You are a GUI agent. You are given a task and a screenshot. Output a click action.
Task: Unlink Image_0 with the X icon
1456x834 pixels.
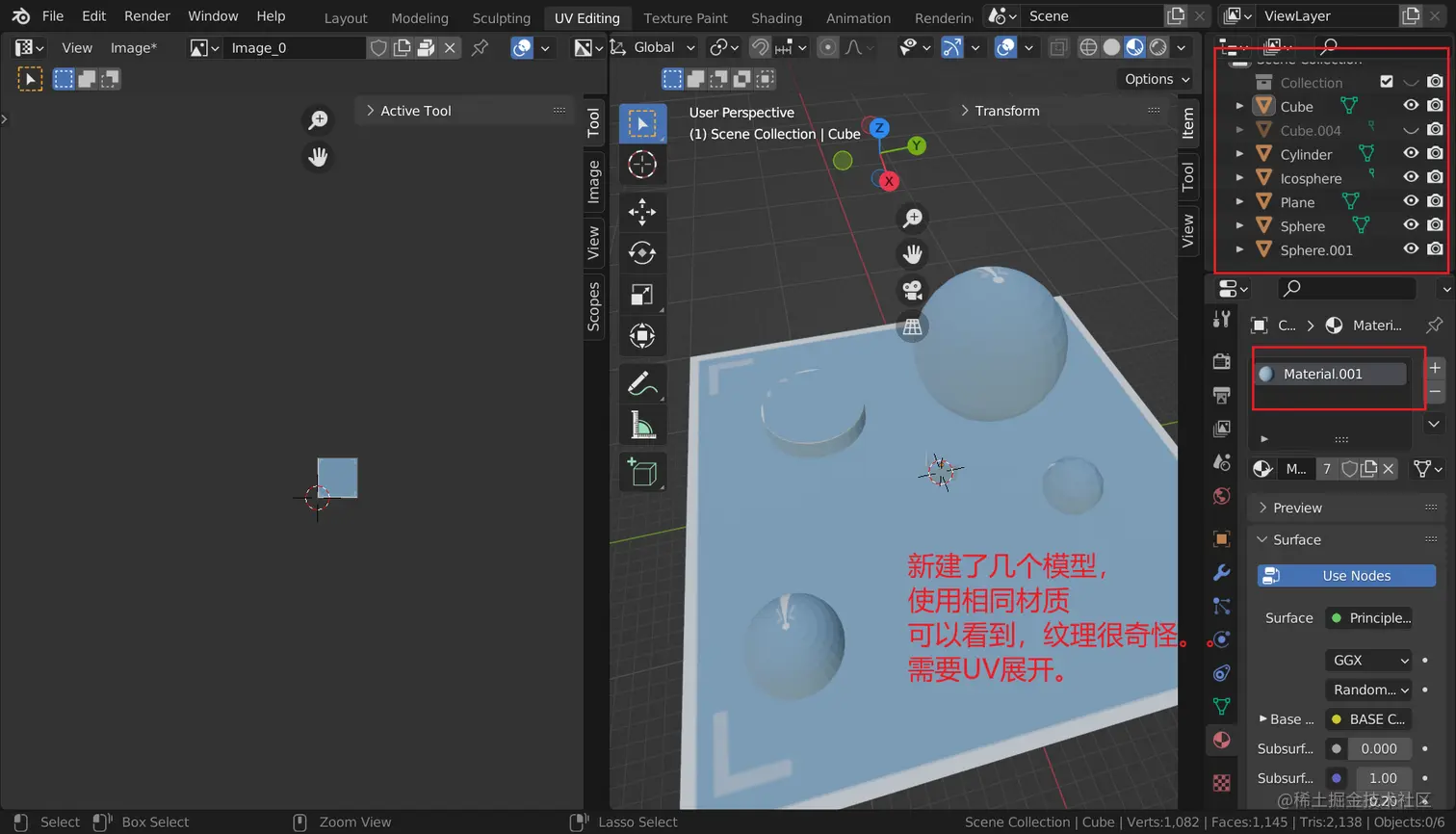pyautogui.click(x=450, y=47)
